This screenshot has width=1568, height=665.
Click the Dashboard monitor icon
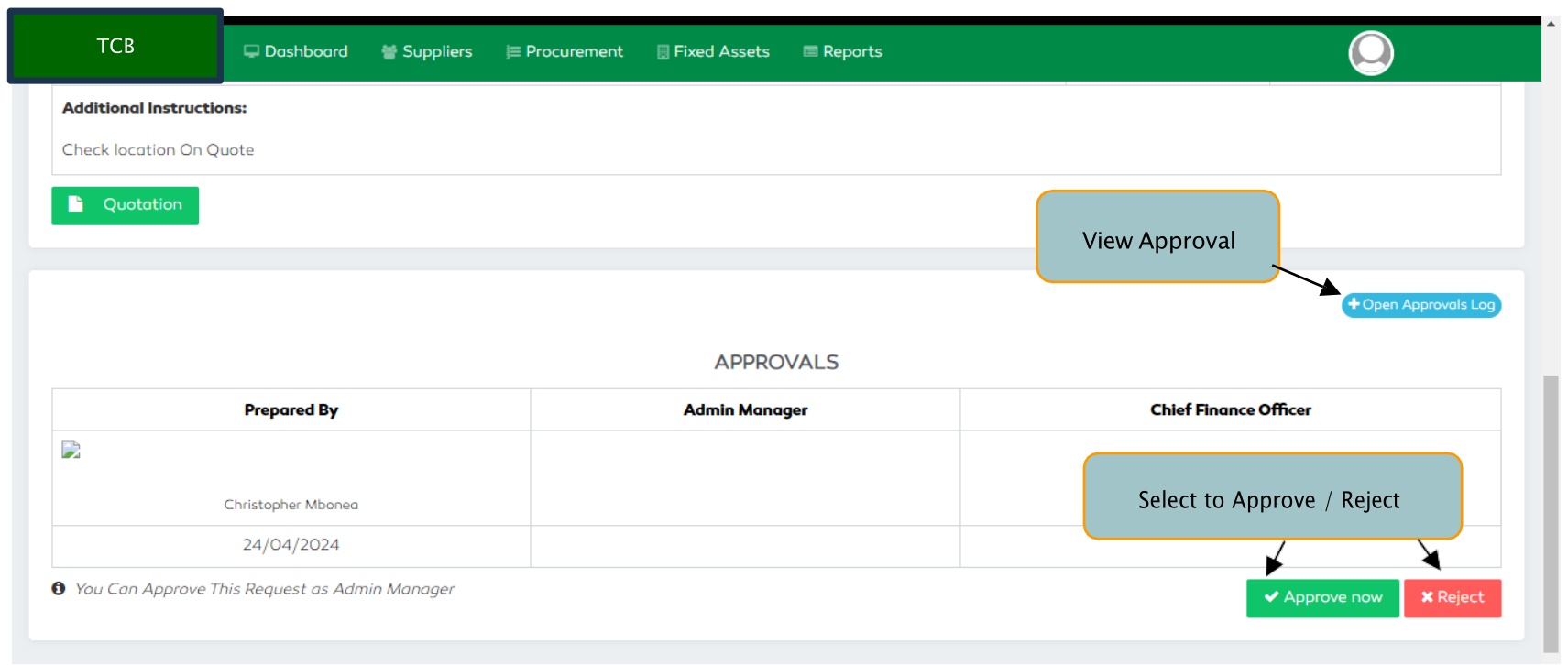(x=251, y=51)
